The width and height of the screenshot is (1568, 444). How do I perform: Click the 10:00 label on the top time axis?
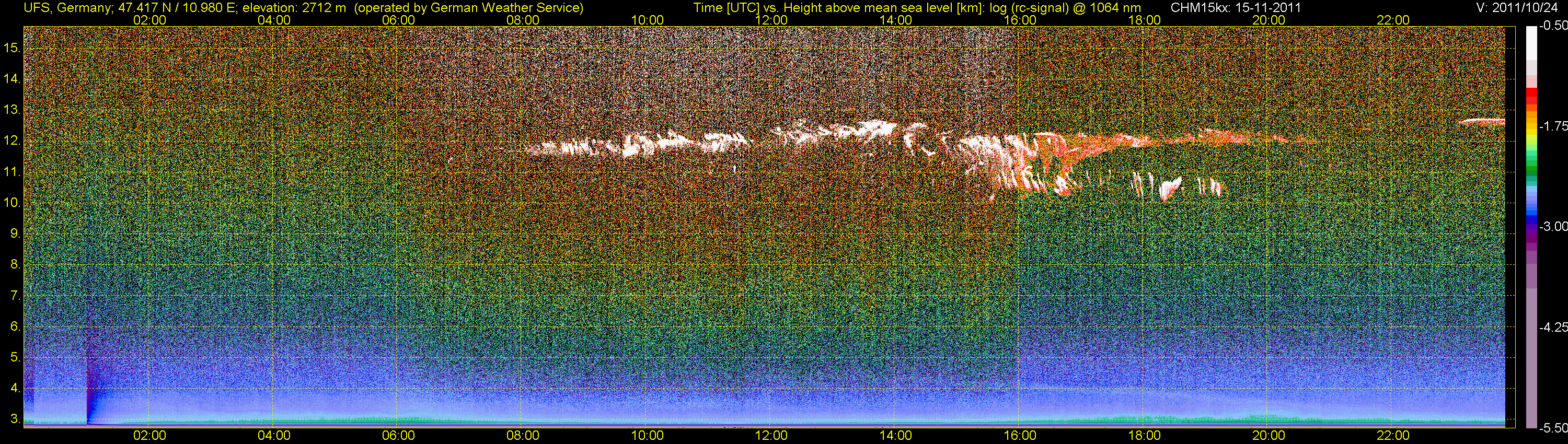point(647,20)
